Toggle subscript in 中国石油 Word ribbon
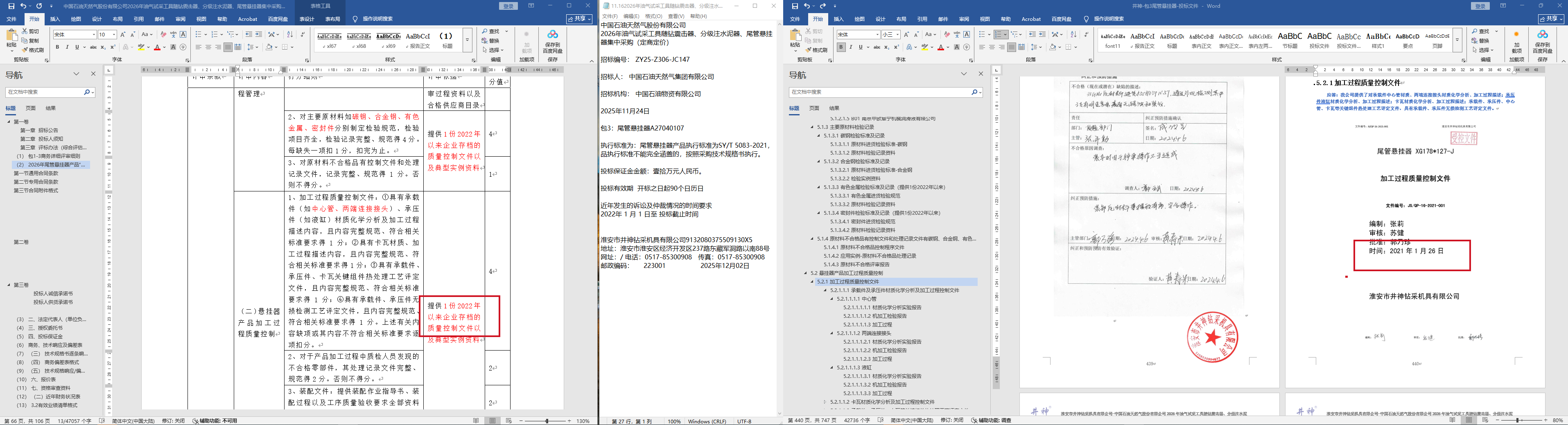1568x425 pixels. pos(103,47)
